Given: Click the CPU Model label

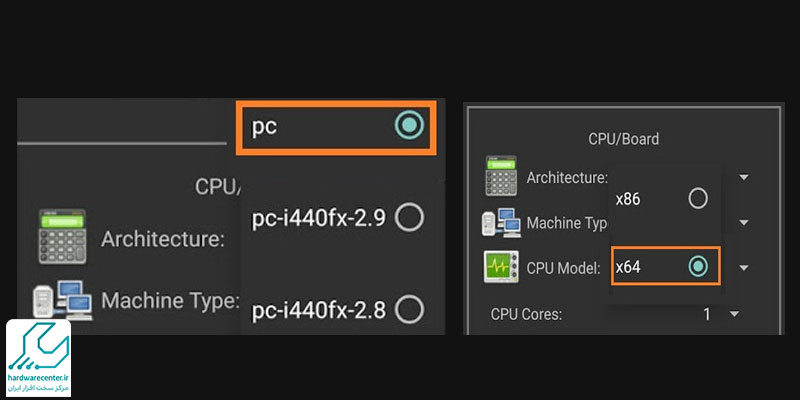Looking at the screenshot, I should [x=563, y=268].
